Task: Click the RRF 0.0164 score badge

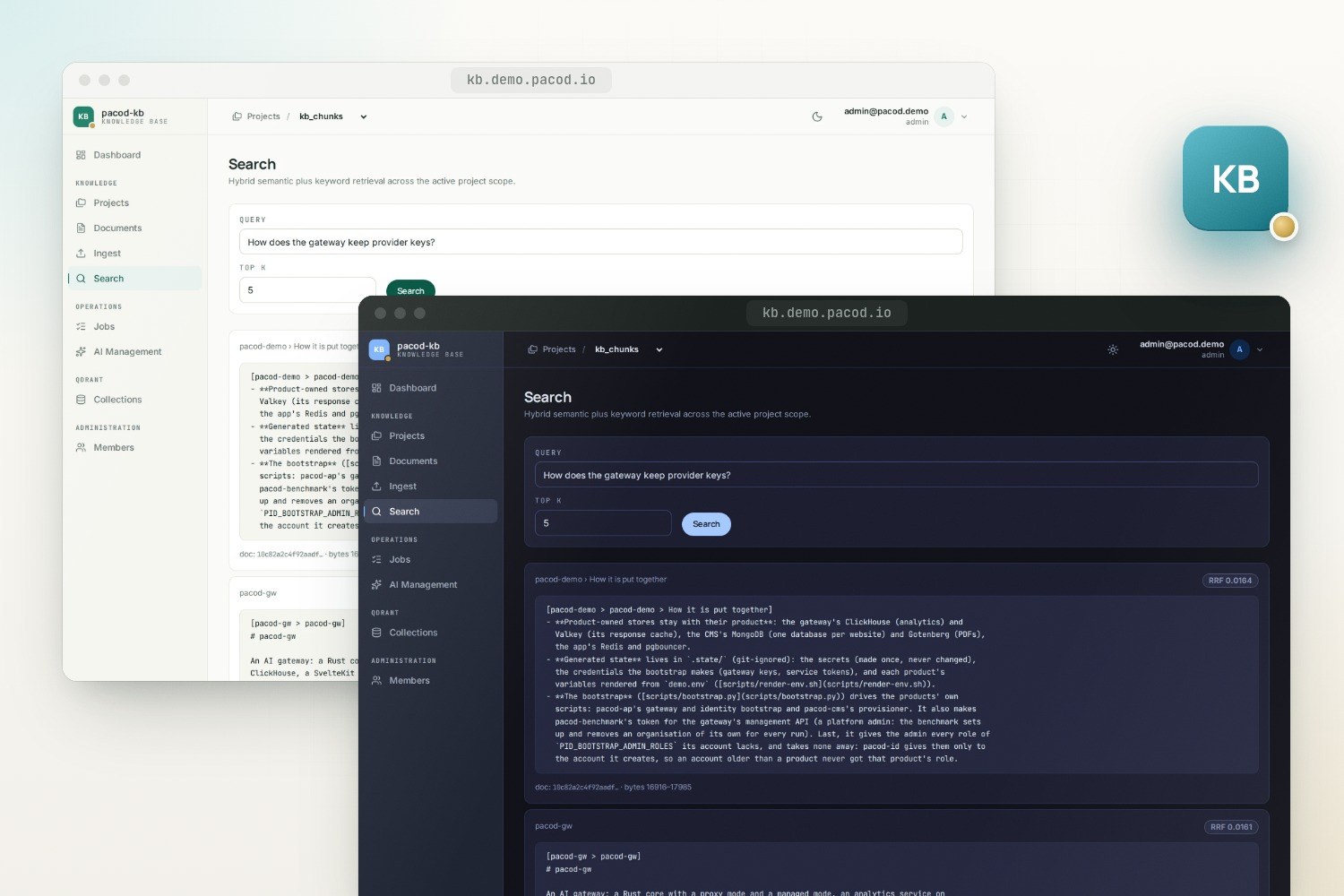Action: pyautogui.click(x=1230, y=581)
